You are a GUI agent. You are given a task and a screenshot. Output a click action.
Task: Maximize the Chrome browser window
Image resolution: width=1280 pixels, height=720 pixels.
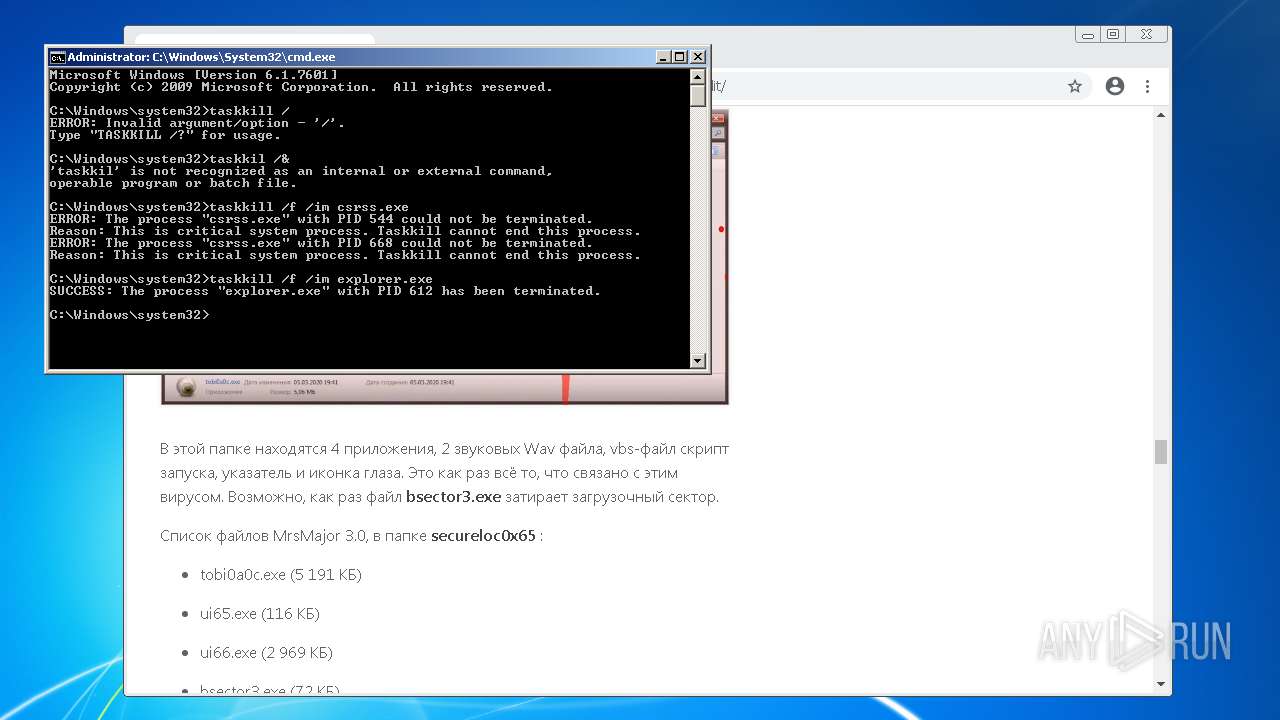point(1113,34)
